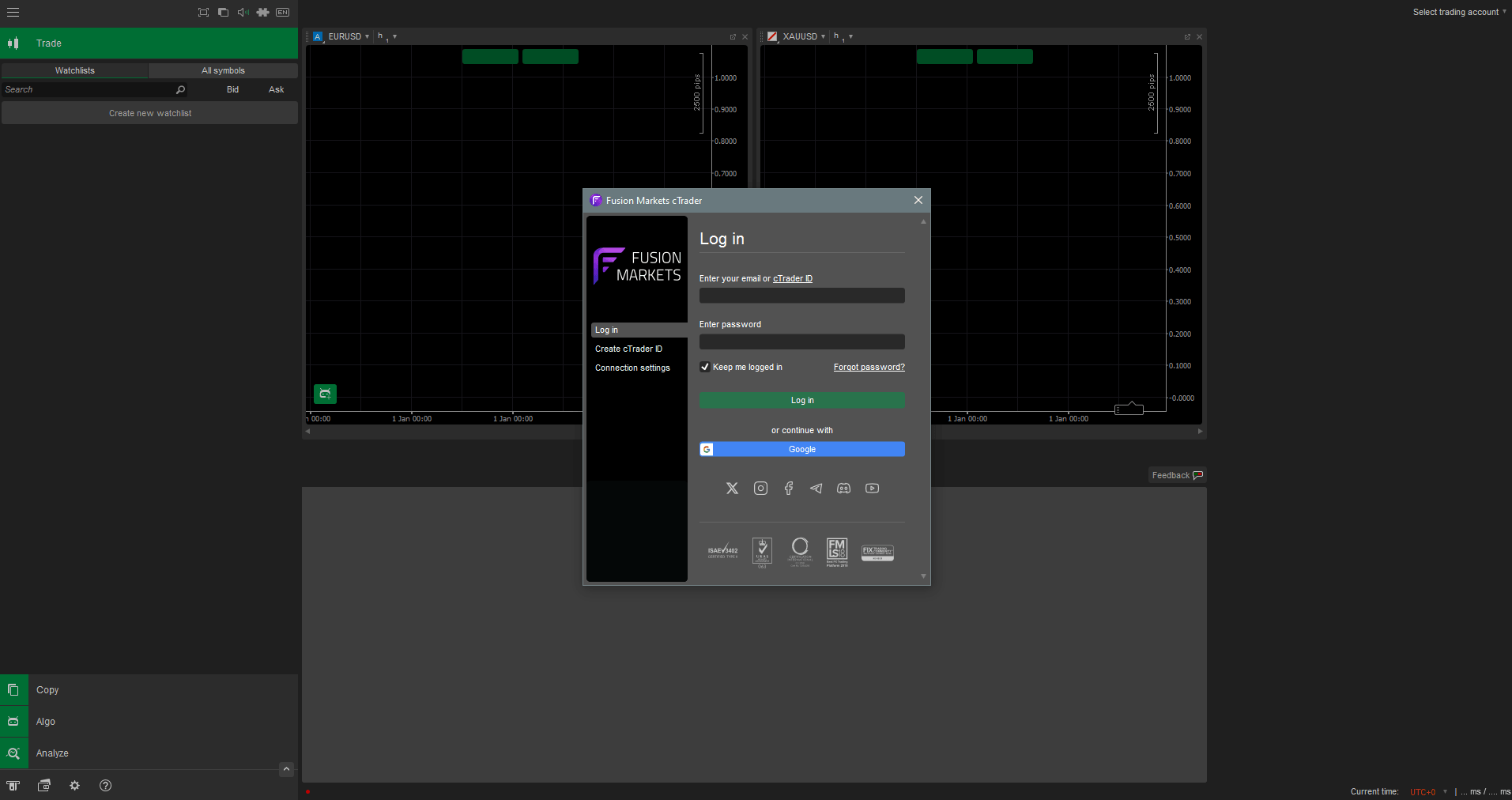Open the X (Twitter) social link
This screenshot has height=800, width=1512.
[x=732, y=489]
